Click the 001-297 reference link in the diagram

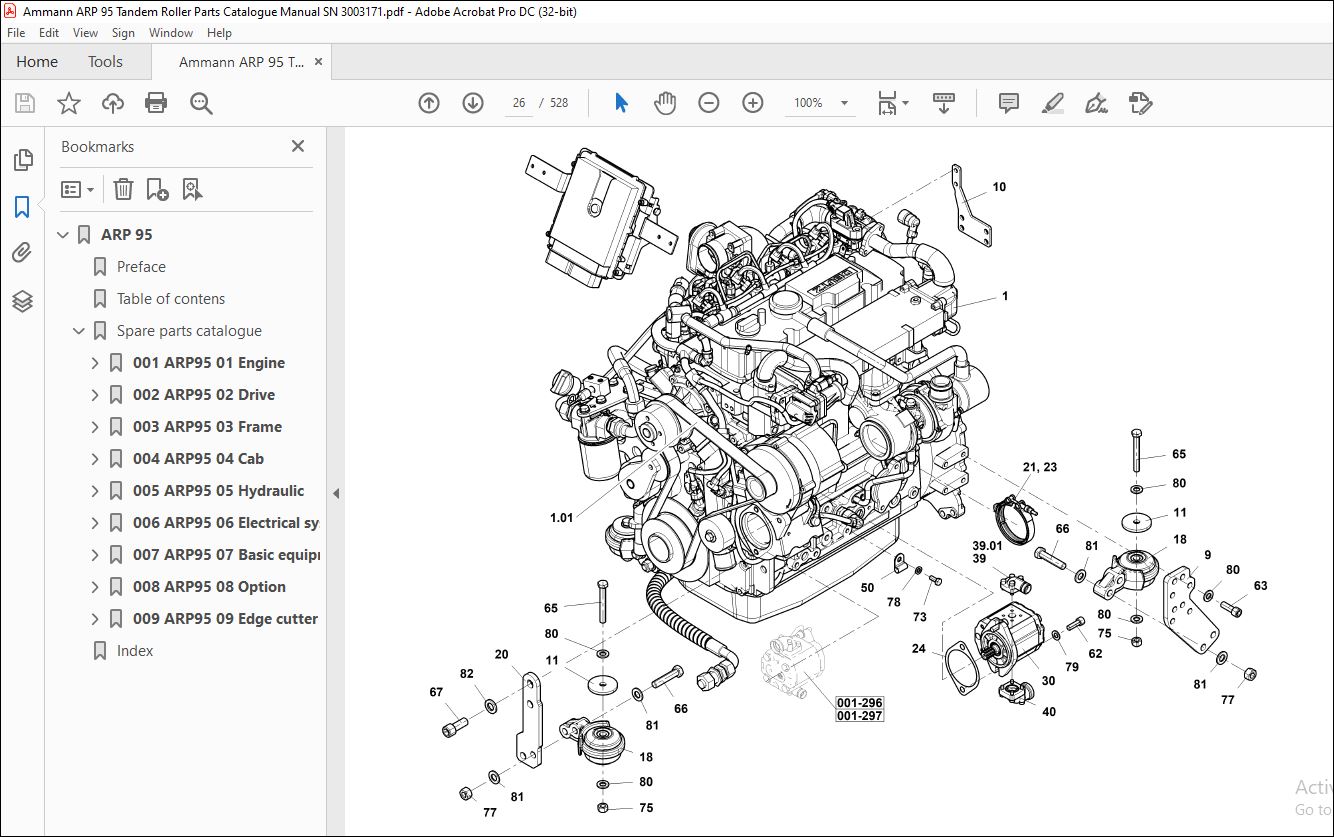pos(860,716)
